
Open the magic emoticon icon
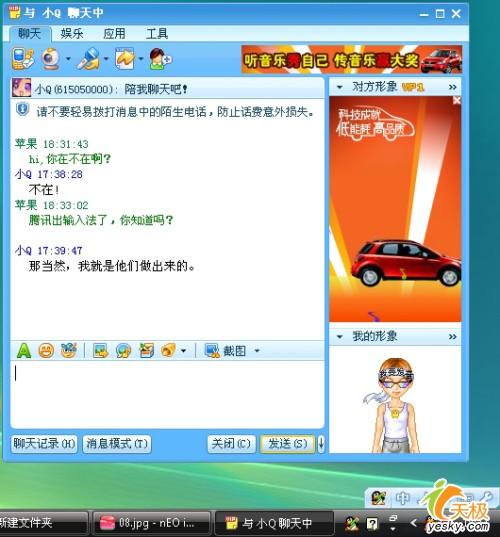pos(69,350)
